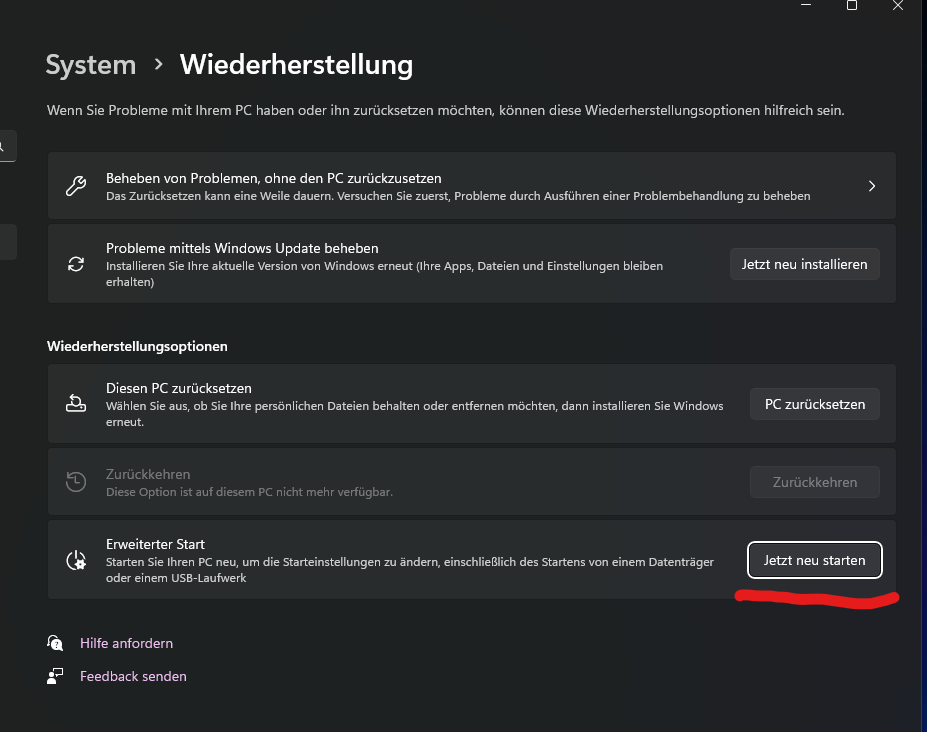Open the Feedback senden link

pyautogui.click(x=133, y=676)
